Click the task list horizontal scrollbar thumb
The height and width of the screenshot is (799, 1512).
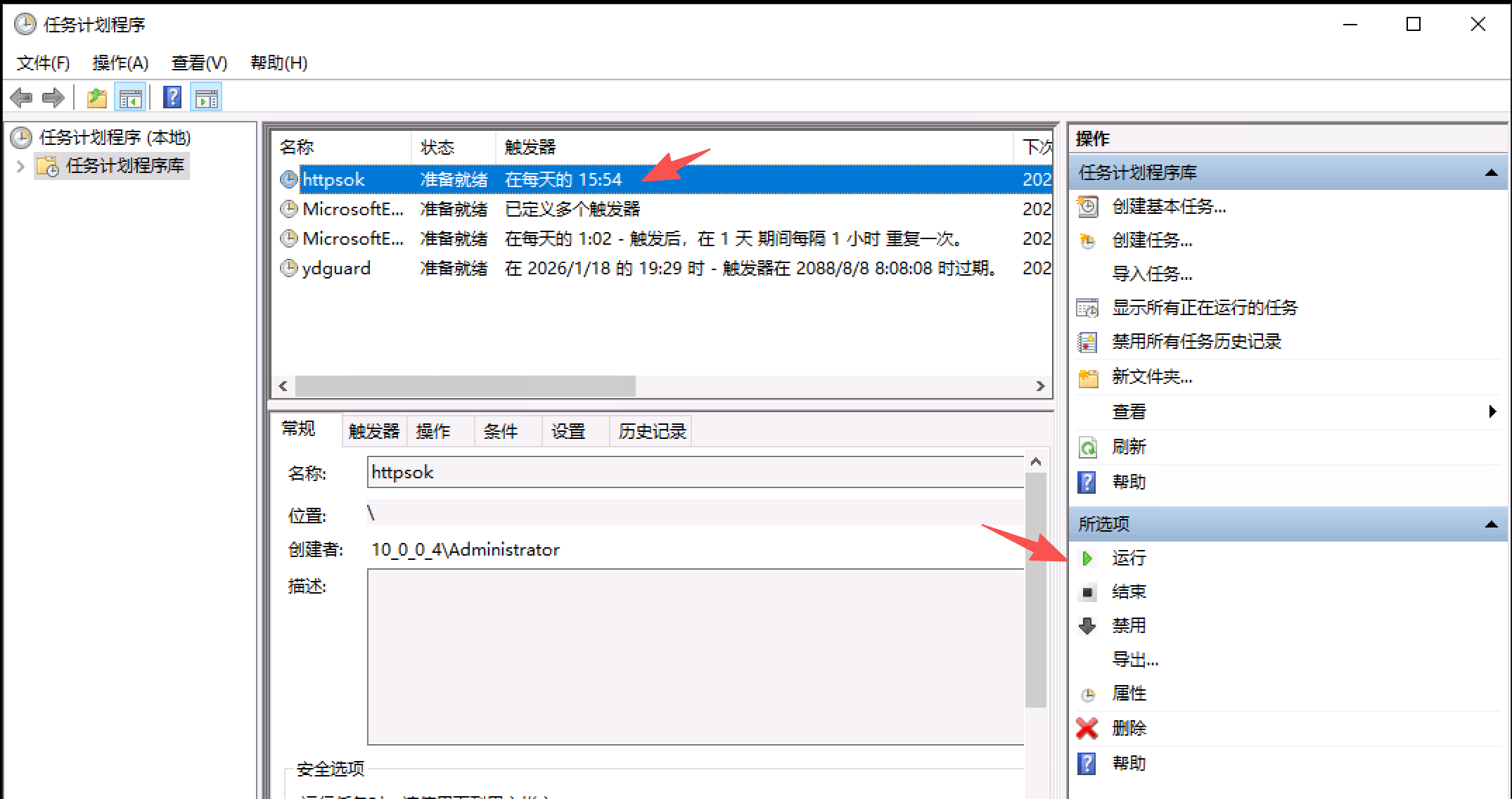(x=464, y=386)
